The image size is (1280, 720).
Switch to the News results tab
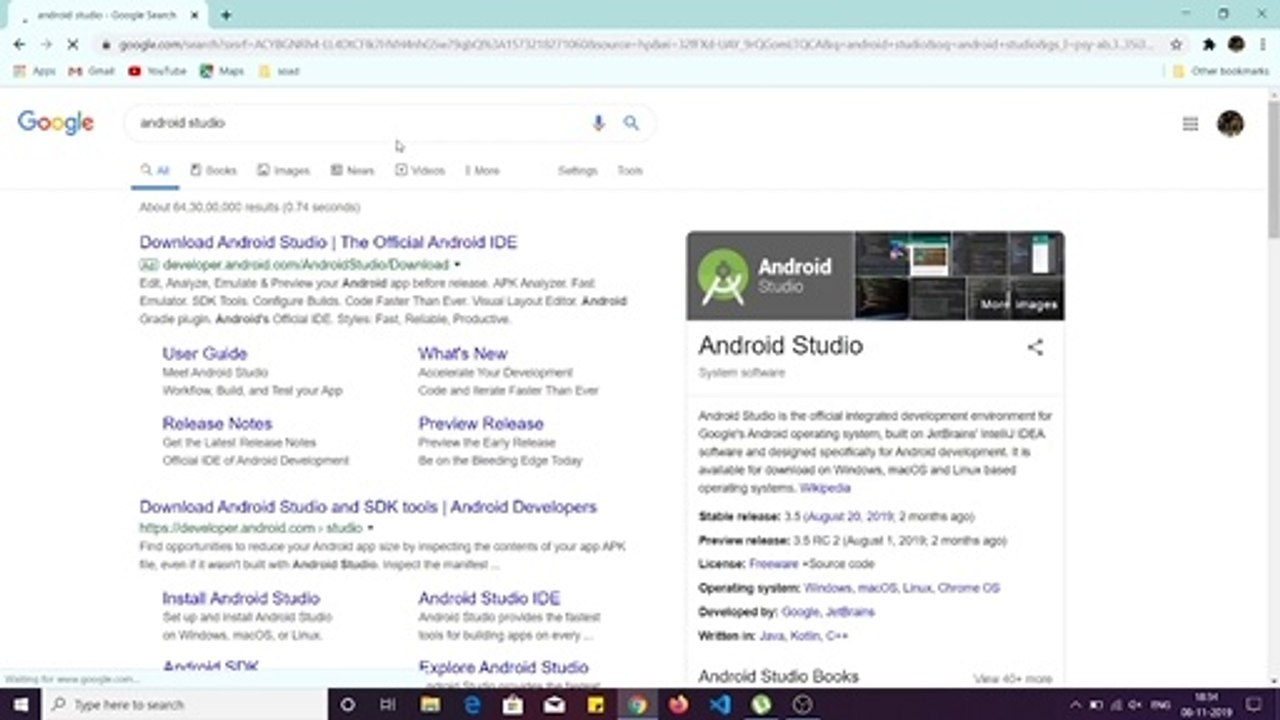(352, 171)
